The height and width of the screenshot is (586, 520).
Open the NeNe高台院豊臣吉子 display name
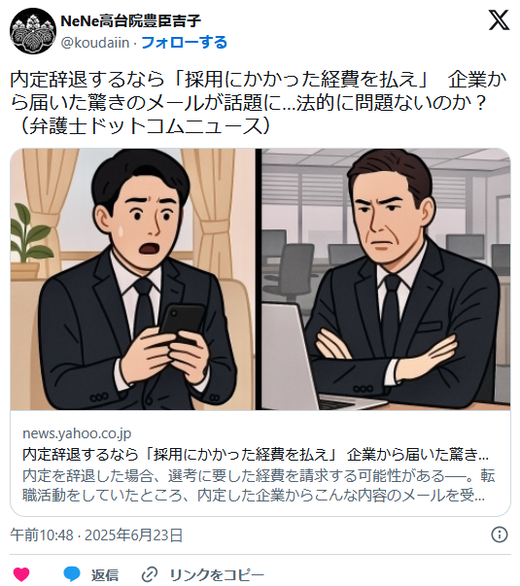coord(130,21)
